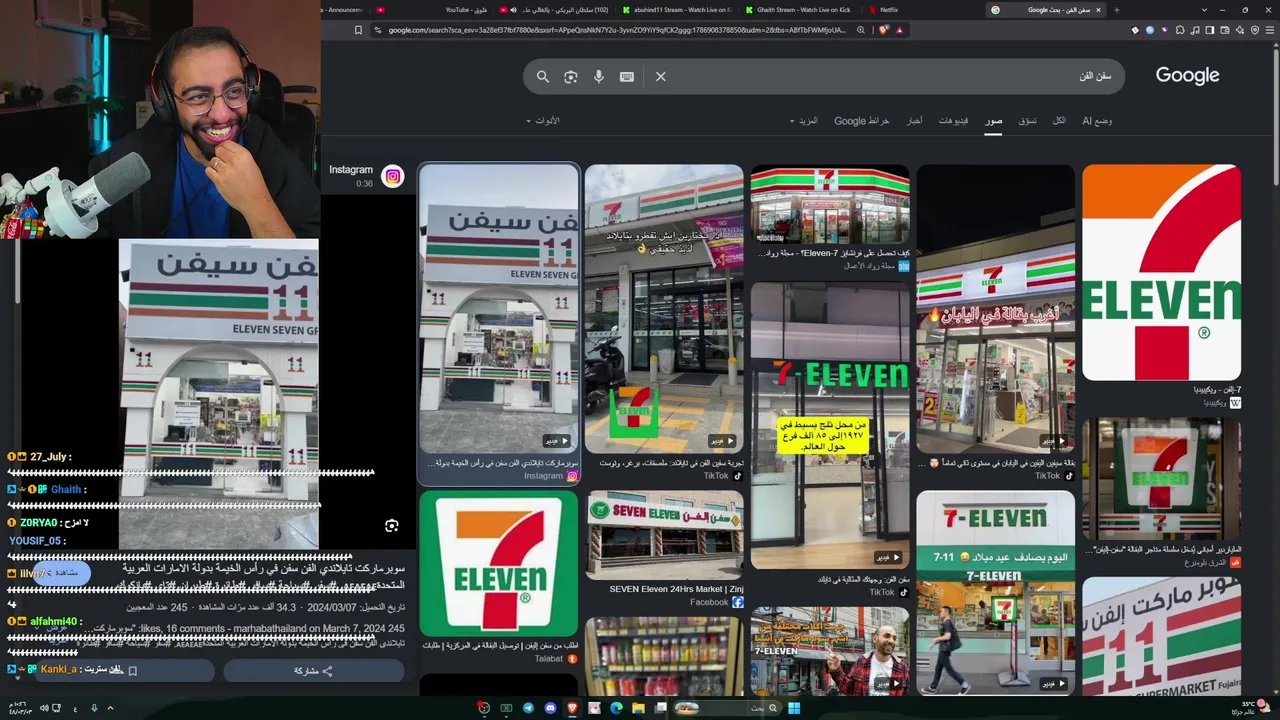Viewport: 1280px width, 720px height.
Task: Click the search magnifier icon in Google search box
Action: point(543,77)
